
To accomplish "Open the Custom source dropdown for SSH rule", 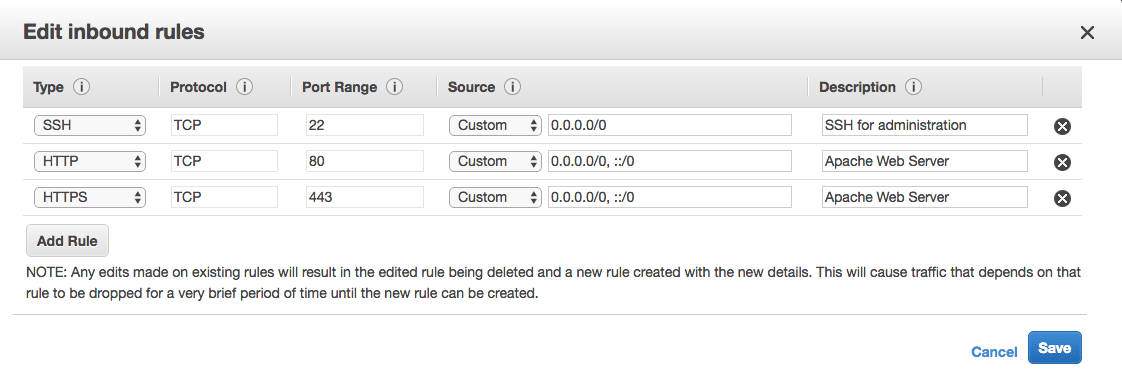I will [x=495, y=125].
